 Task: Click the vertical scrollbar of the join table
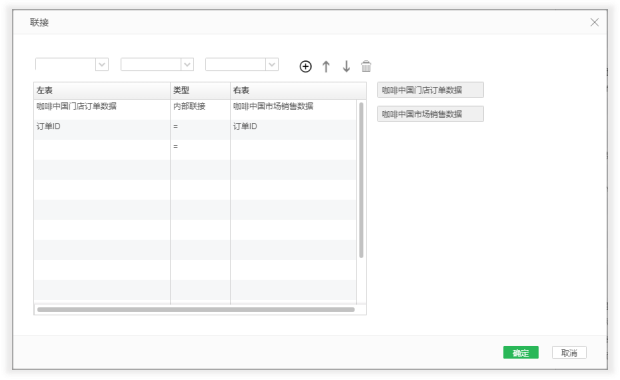coord(361,180)
